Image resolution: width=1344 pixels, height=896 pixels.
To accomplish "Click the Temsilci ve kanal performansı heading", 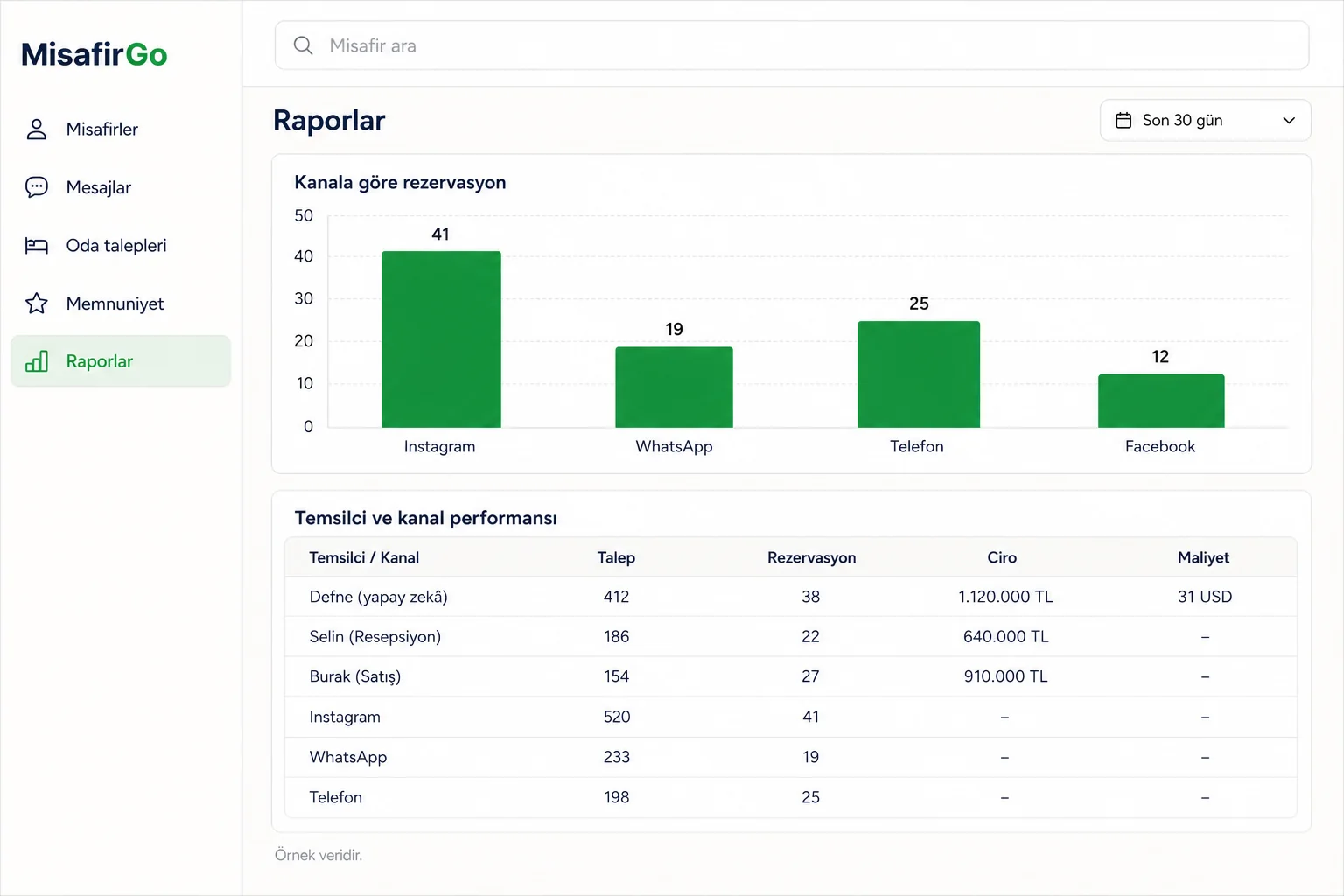I will pos(425,518).
